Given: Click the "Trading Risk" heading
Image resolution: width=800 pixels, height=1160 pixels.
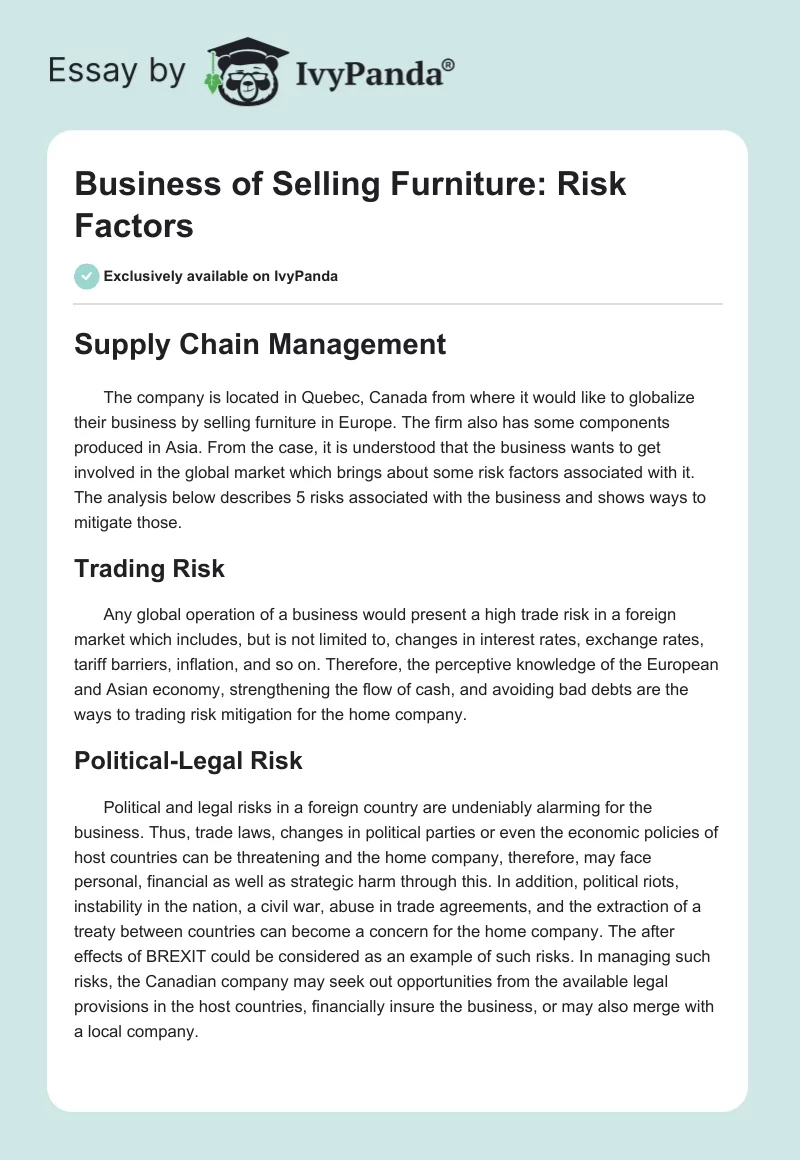Looking at the screenshot, I should coord(149,569).
